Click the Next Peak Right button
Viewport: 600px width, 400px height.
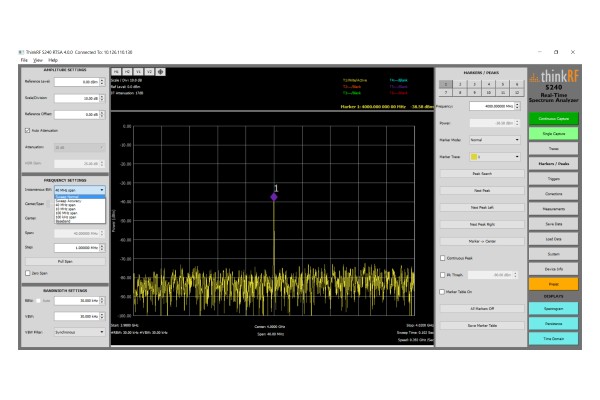coord(482,224)
